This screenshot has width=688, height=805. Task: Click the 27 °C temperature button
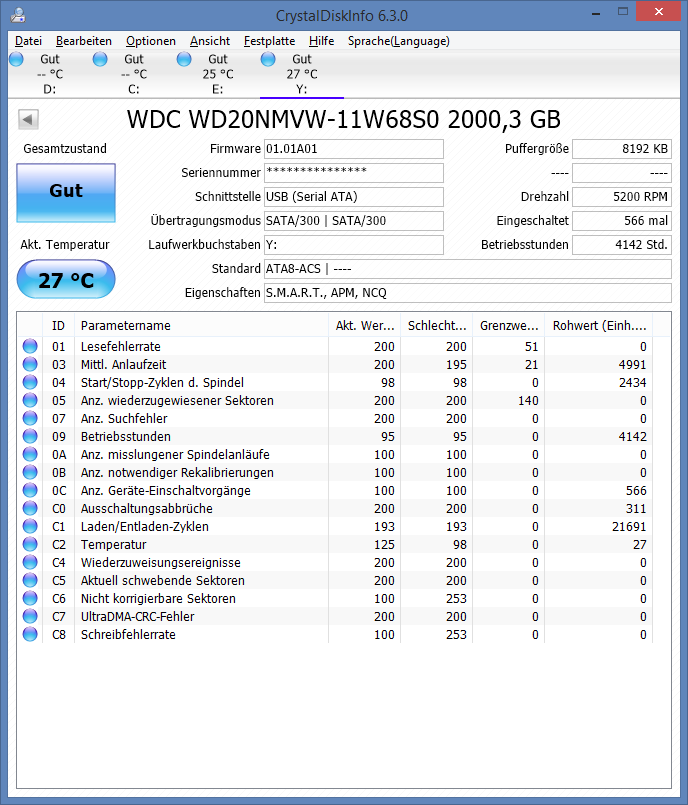pos(66,279)
